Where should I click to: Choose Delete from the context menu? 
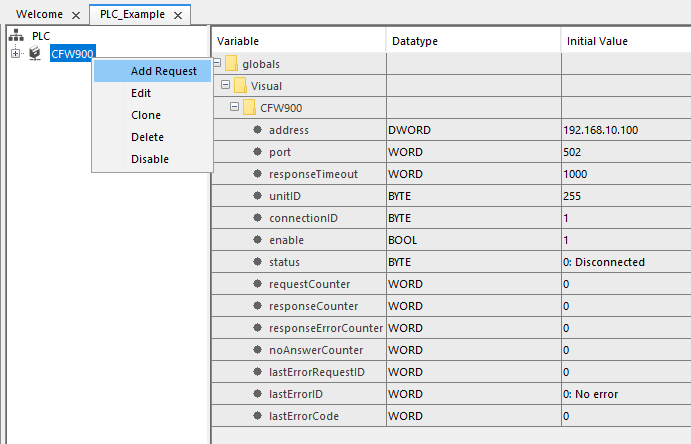(147, 137)
